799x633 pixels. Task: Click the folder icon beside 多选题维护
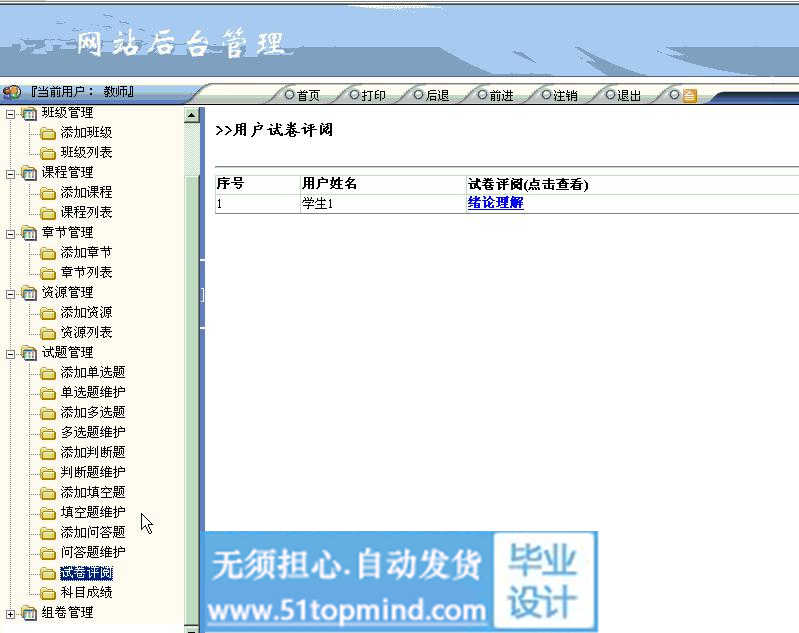pyautogui.click(x=48, y=434)
